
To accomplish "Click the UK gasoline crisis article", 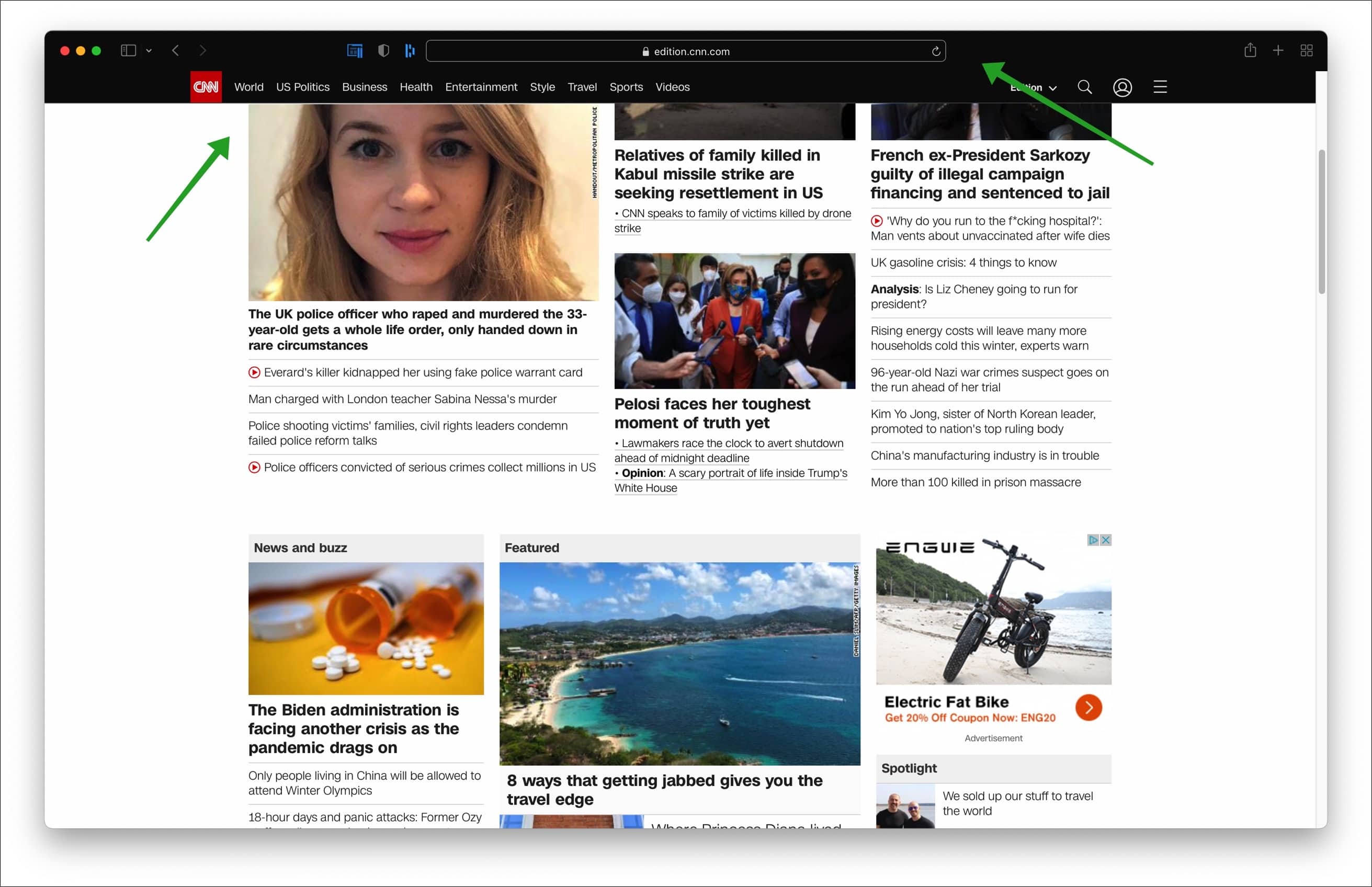I will pos(963,263).
